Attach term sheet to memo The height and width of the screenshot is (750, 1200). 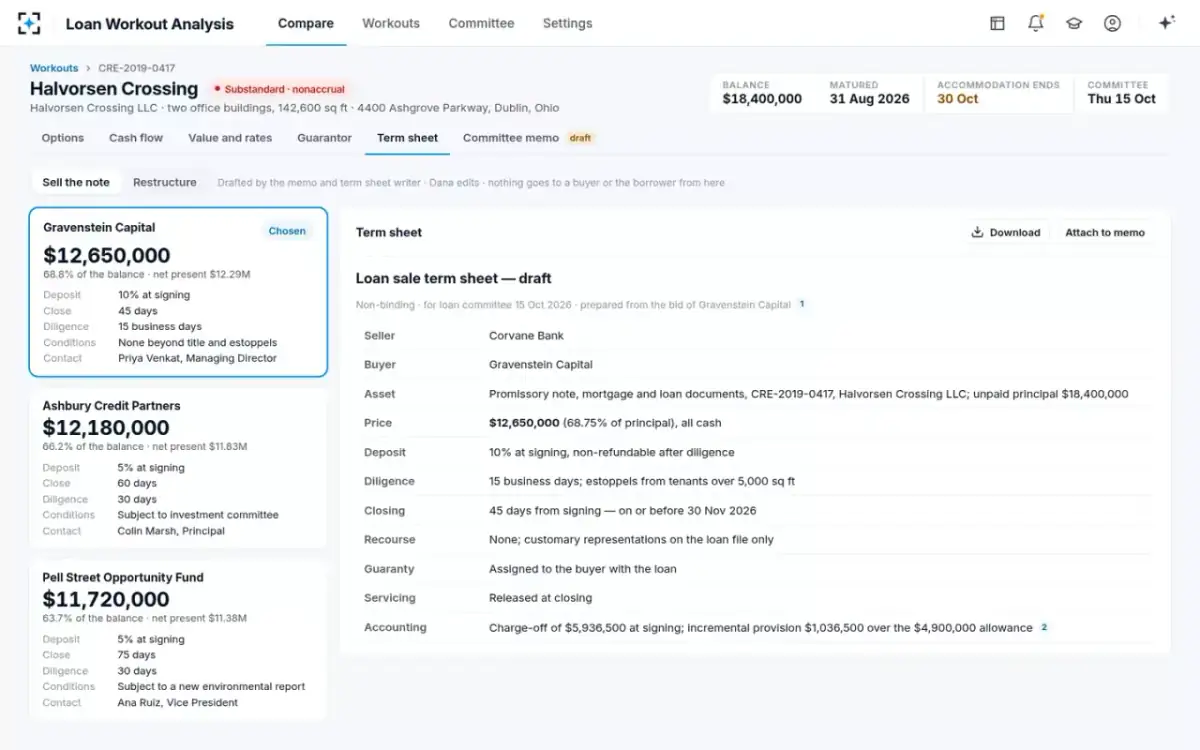[1104, 232]
